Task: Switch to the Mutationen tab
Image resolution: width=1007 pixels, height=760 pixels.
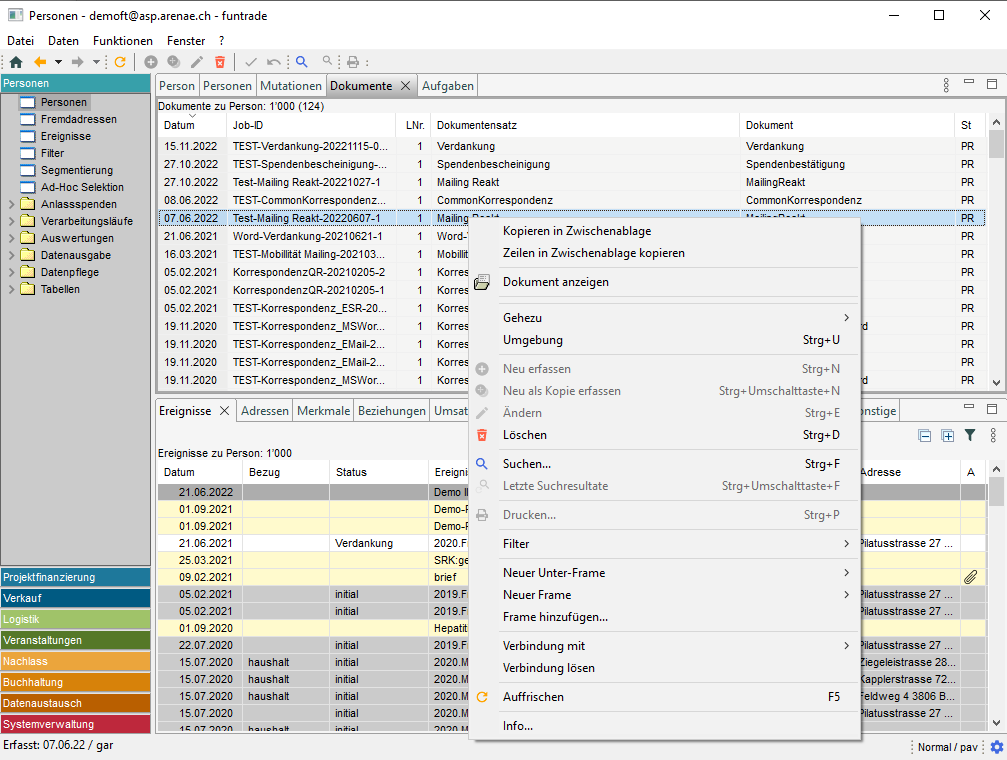Action: pos(291,86)
